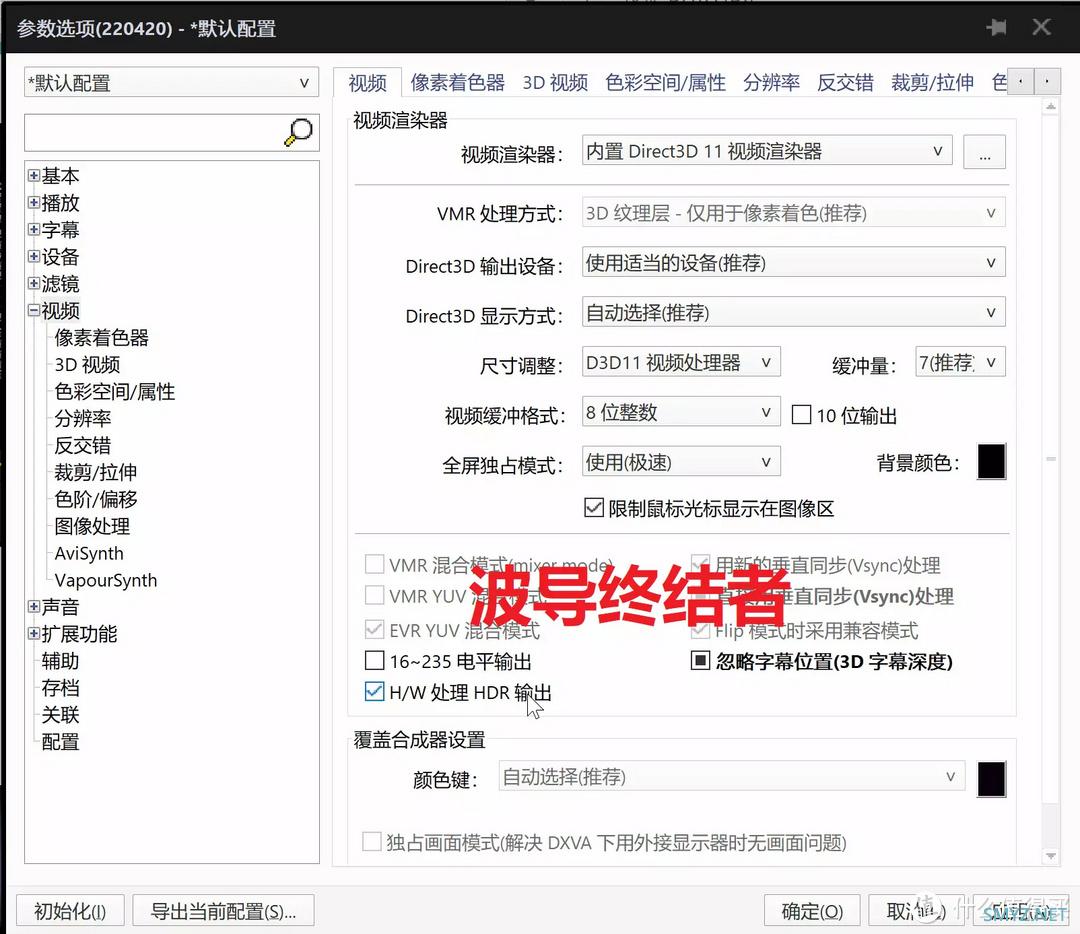The width and height of the screenshot is (1080, 934).
Task: Open the Direct3D 显示方式 dropdown
Action: pyautogui.click(x=793, y=312)
